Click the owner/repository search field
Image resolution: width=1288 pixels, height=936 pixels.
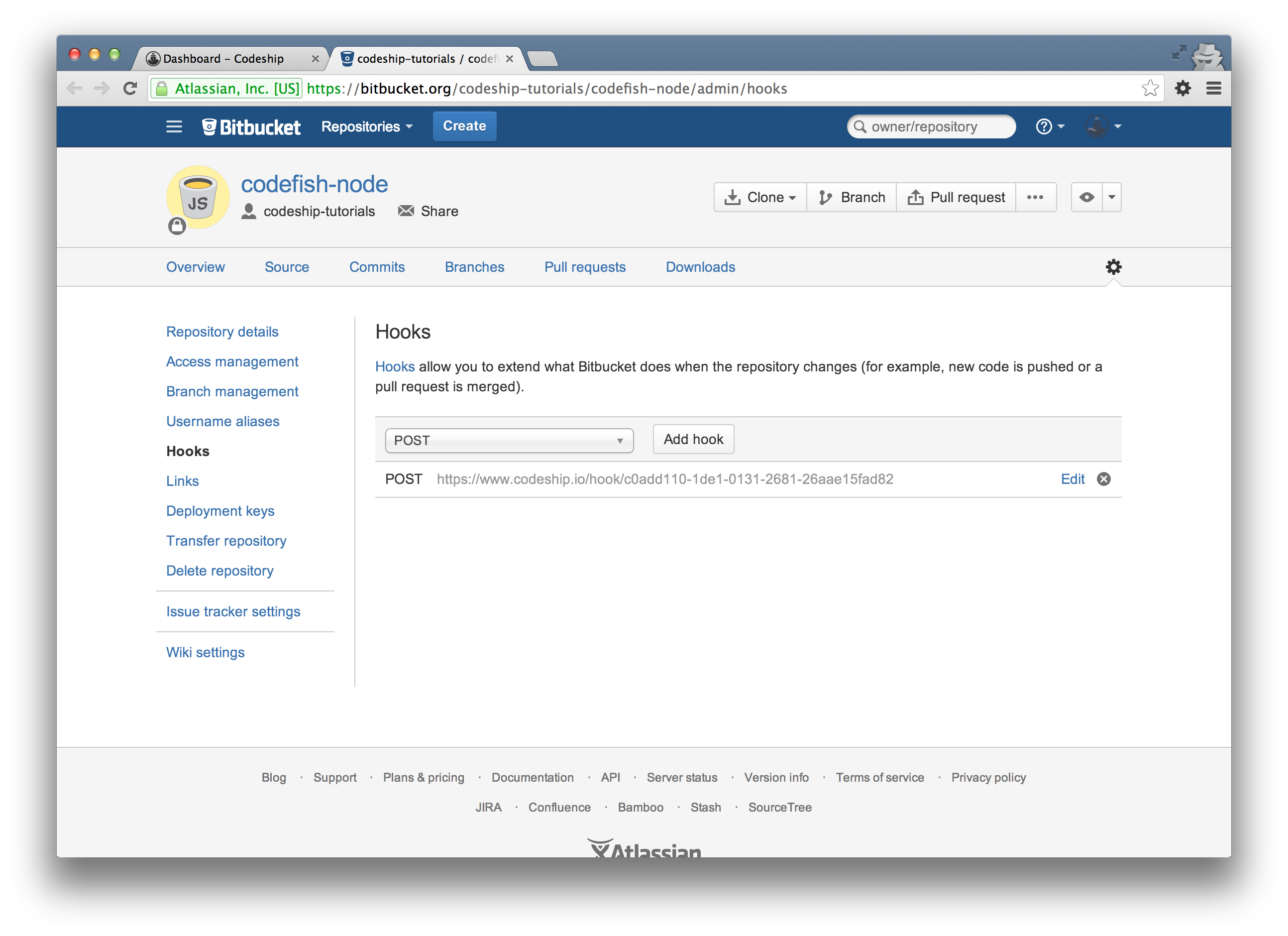[931, 126]
